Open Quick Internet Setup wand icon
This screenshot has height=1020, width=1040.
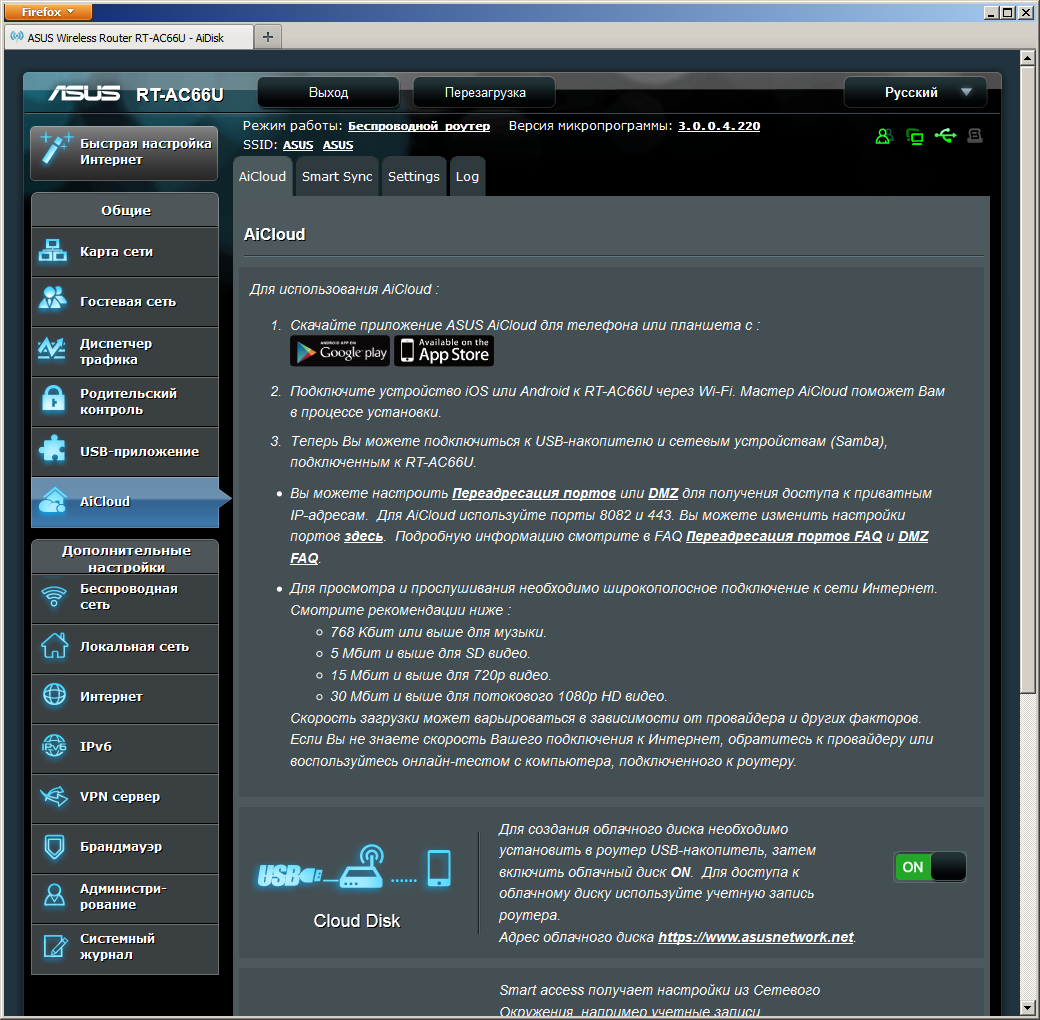54,149
